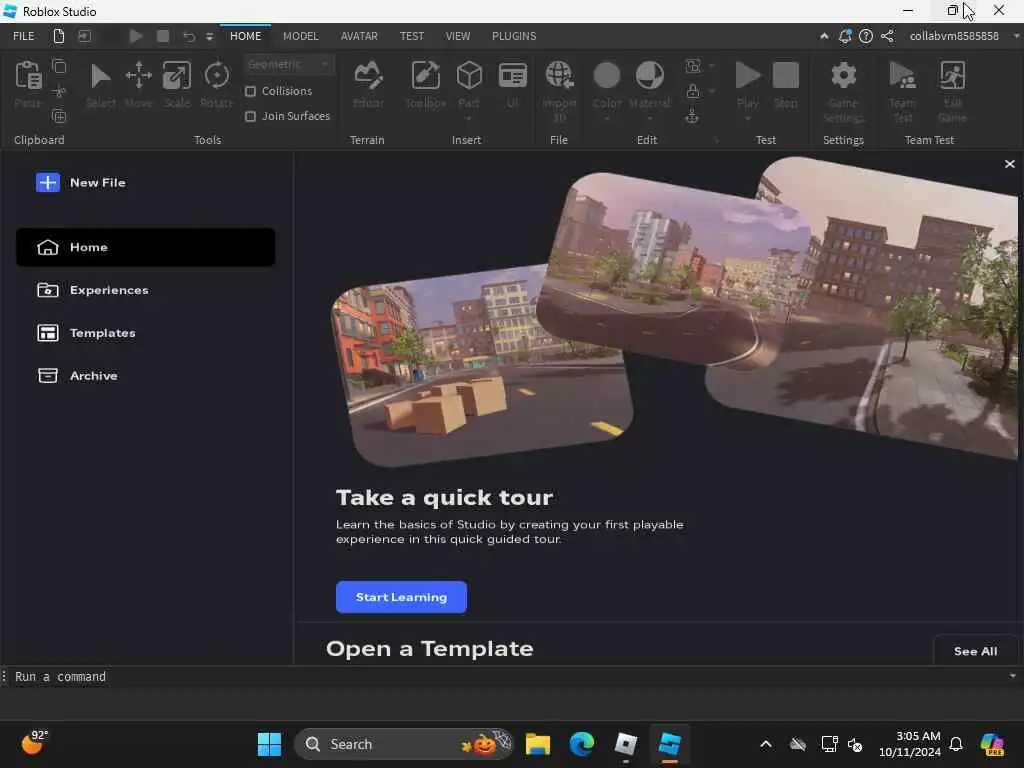Image resolution: width=1024 pixels, height=768 pixels.
Task: Expand the Material dropdown arrow
Action: 650,119
